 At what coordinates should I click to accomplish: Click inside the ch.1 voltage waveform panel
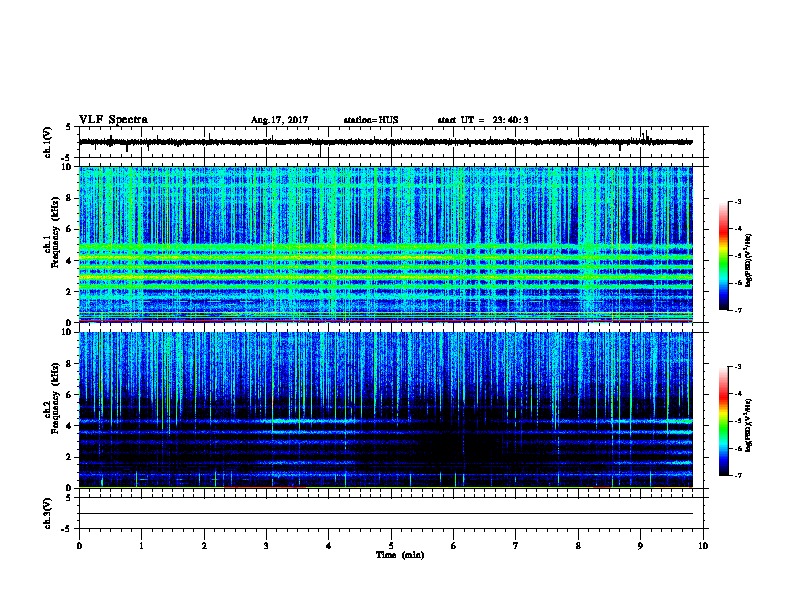pyautogui.click(x=393, y=142)
